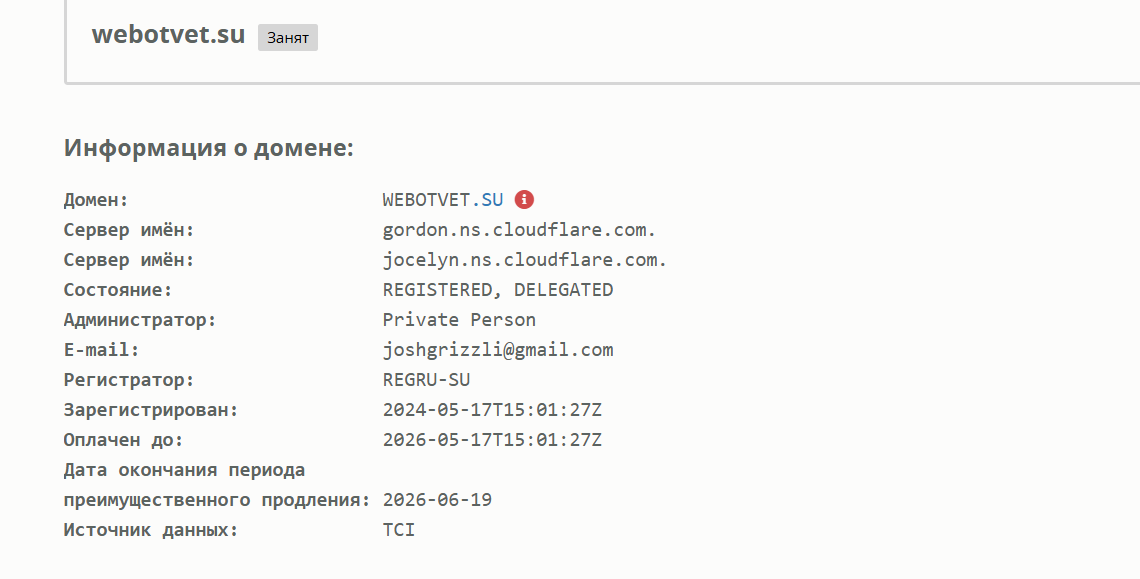Image resolution: width=1140 pixels, height=579 pixels.
Task: Click the red info icon beside WEBOTVET.SU
Action: point(525,199)
